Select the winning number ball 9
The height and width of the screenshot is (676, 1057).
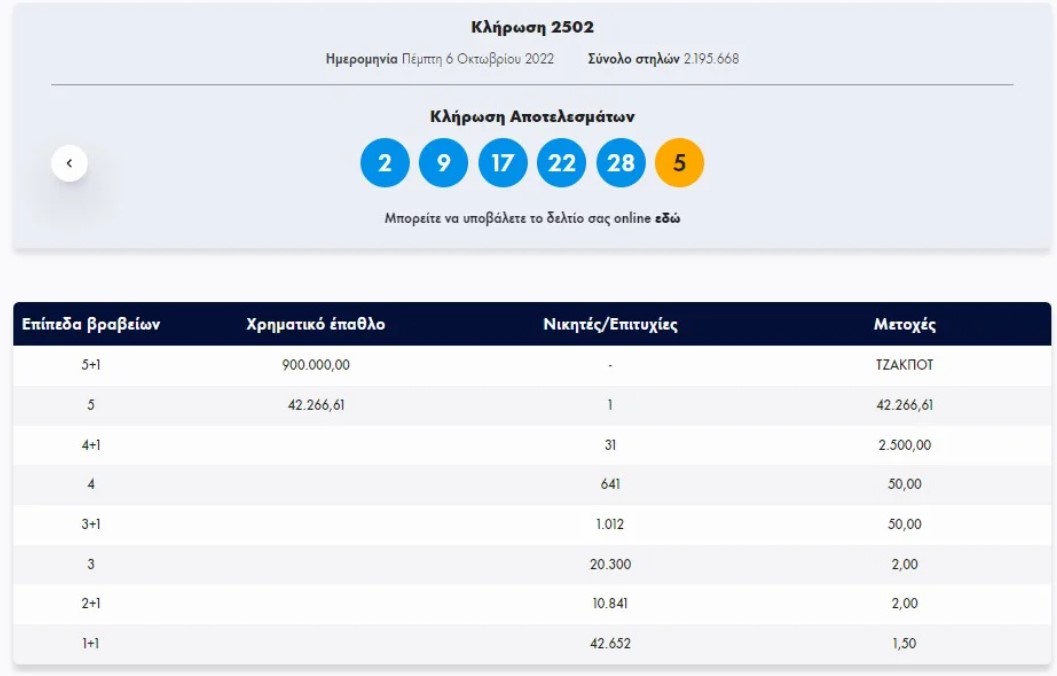(444, 162)
